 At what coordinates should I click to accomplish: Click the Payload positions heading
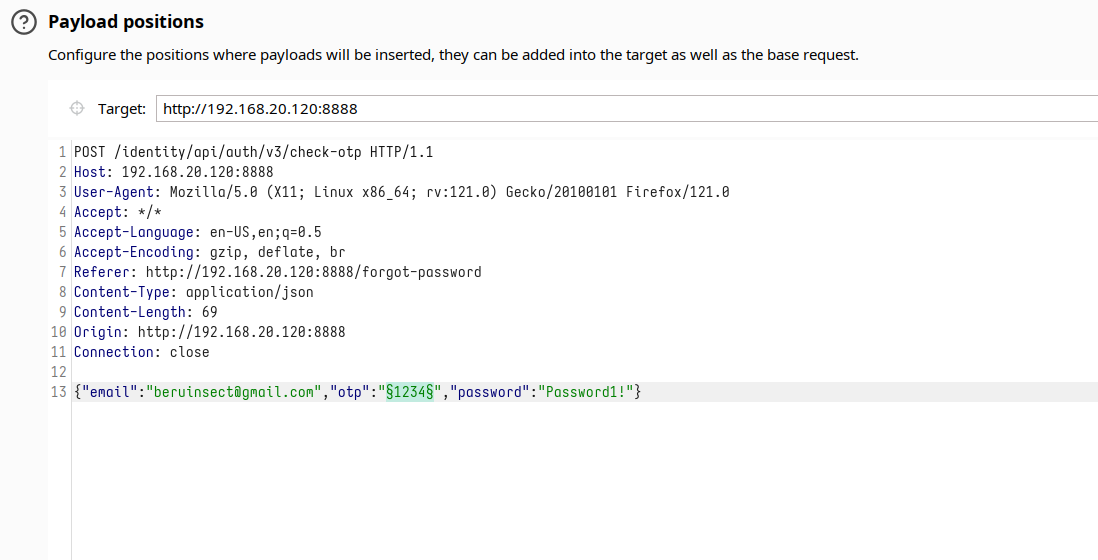[x=126, y=22]
